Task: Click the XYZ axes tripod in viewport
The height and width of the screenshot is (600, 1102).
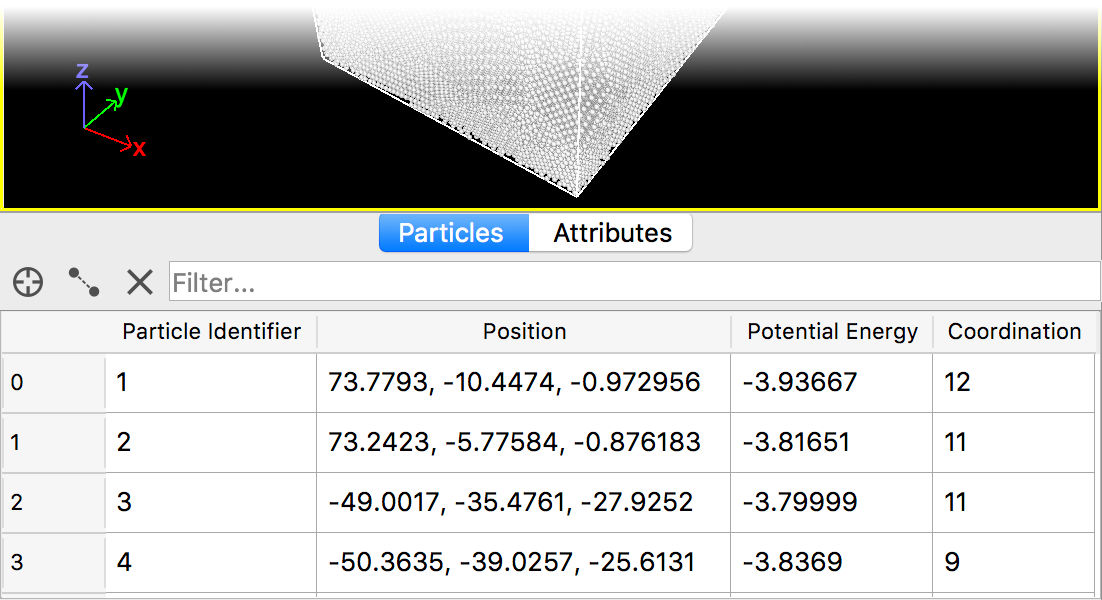Action: click(x=105, y=112)
